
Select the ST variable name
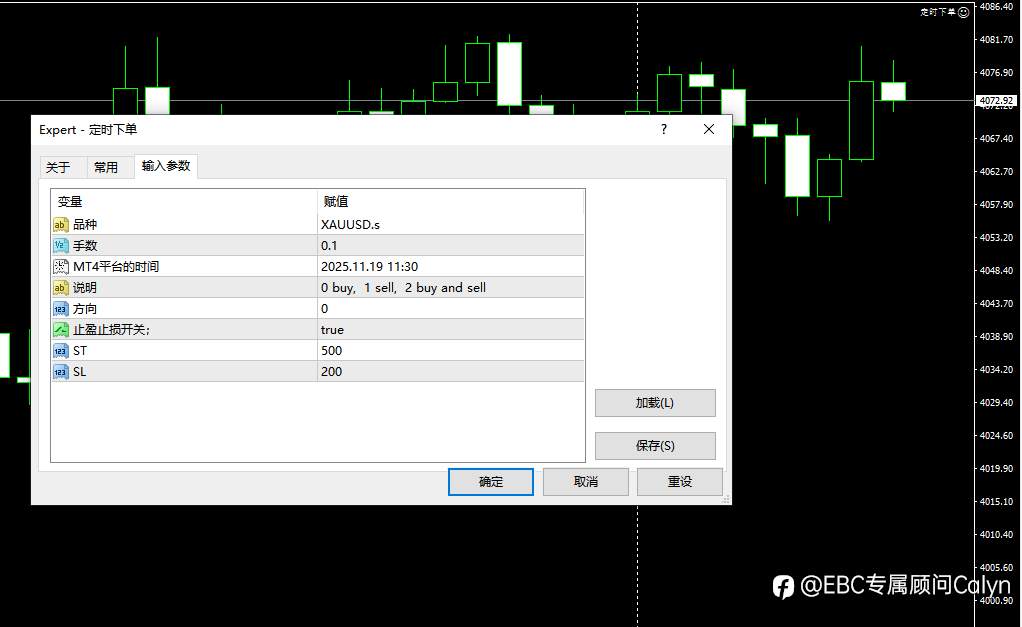[80, 351]
